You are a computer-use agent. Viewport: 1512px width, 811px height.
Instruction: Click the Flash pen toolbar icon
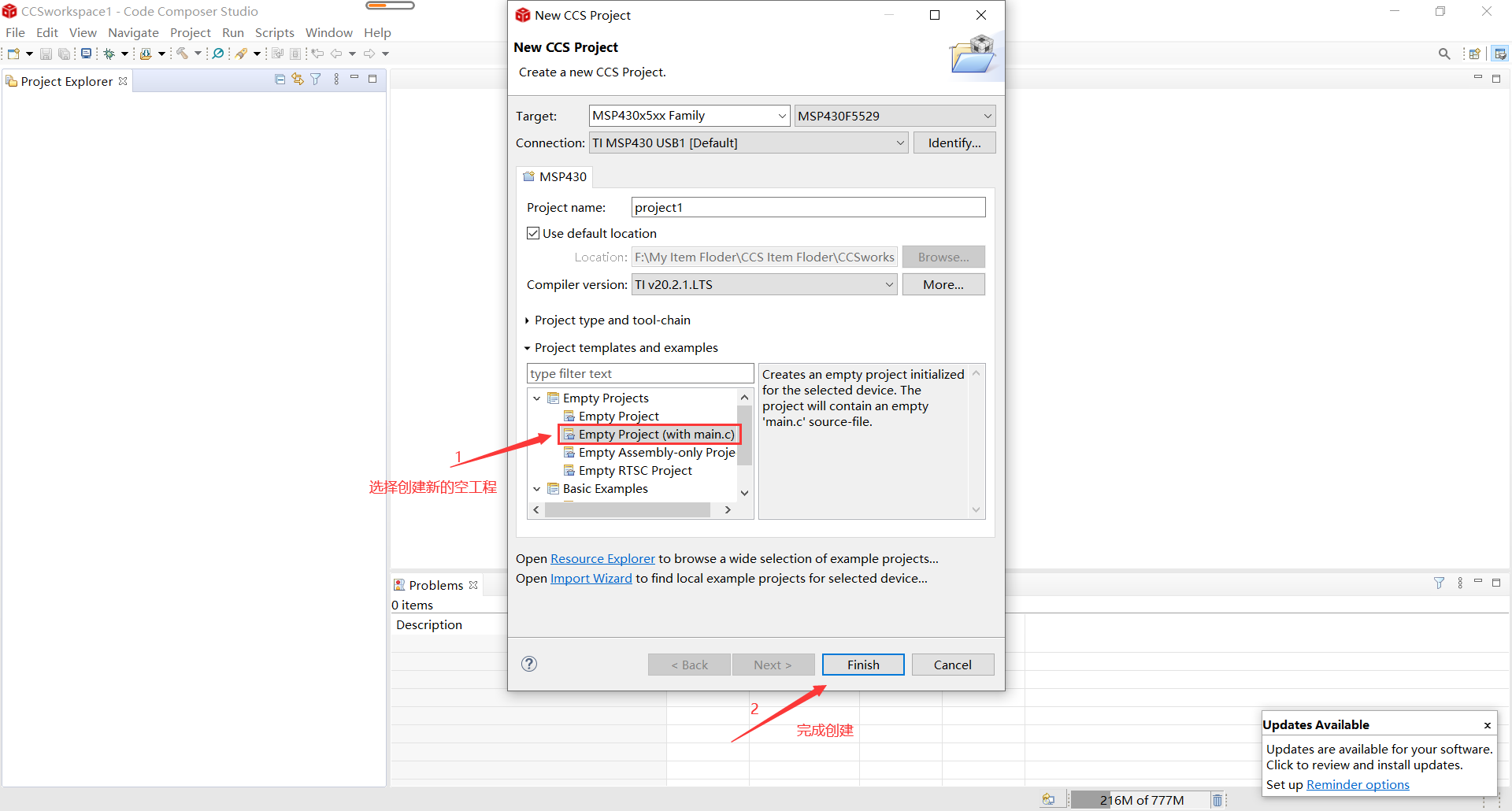[242, 54]
